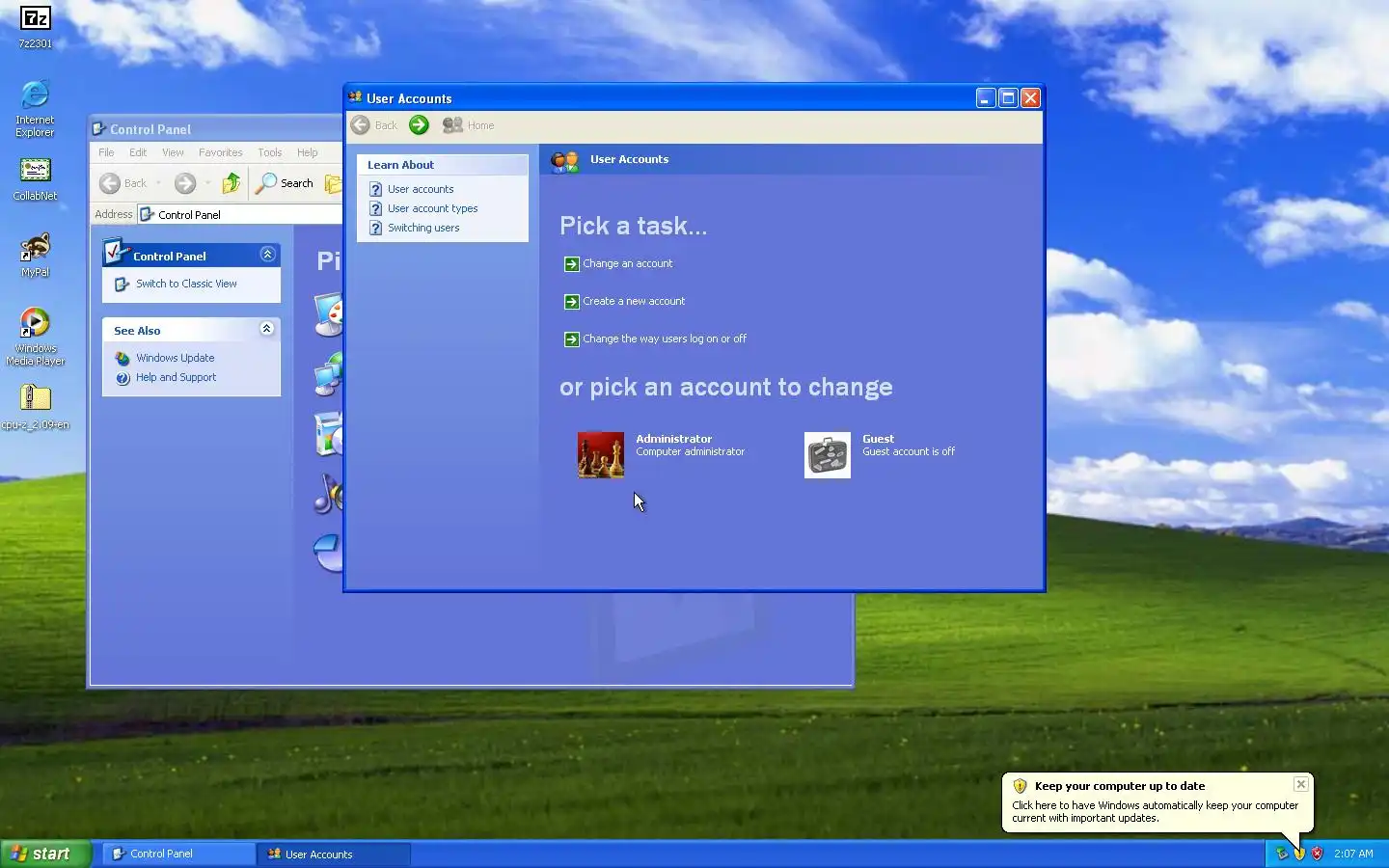Viewport: 1389px width, 868px height.
Task: Close the 'Keep your computer up to date' balloon
Action: tap(1300, 784)
